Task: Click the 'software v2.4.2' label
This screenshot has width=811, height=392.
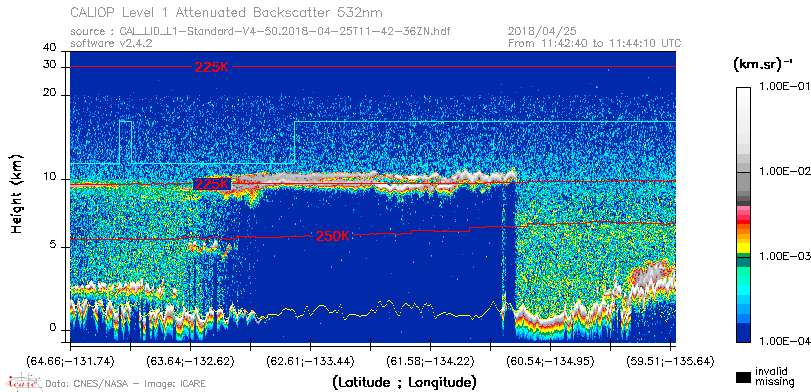Action: point(111,43)
